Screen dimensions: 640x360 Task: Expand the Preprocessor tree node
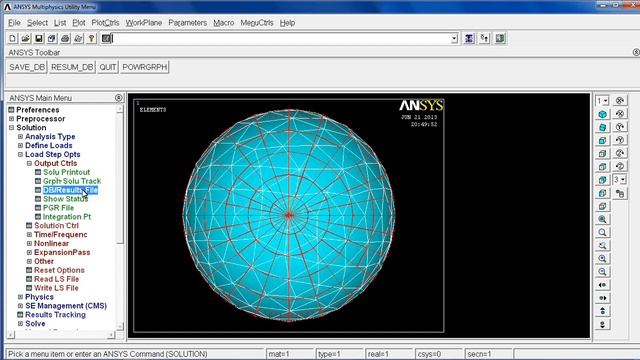(11, 119)
